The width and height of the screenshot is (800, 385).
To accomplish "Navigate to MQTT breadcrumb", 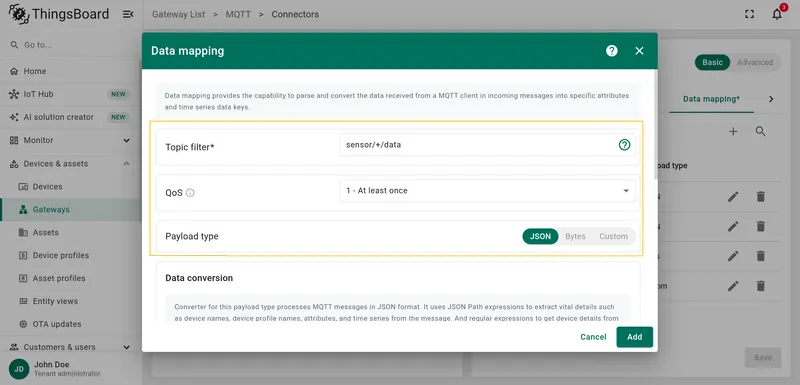I will coord(238,14).
